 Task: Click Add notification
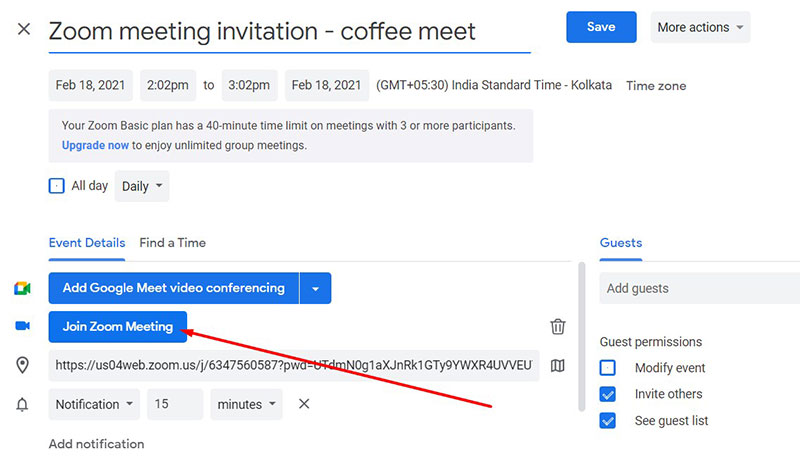pos(96,444)
